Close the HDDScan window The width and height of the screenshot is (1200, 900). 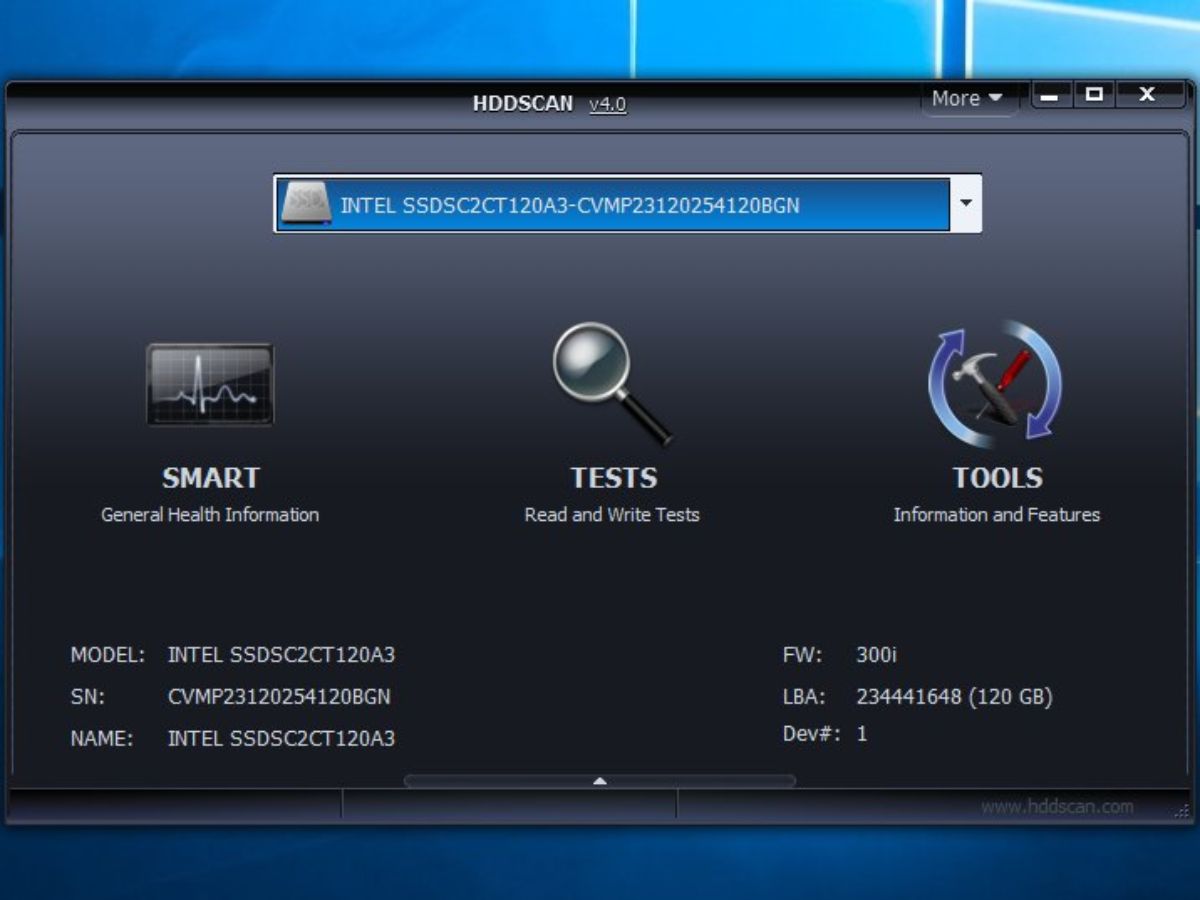[1147, 95]
